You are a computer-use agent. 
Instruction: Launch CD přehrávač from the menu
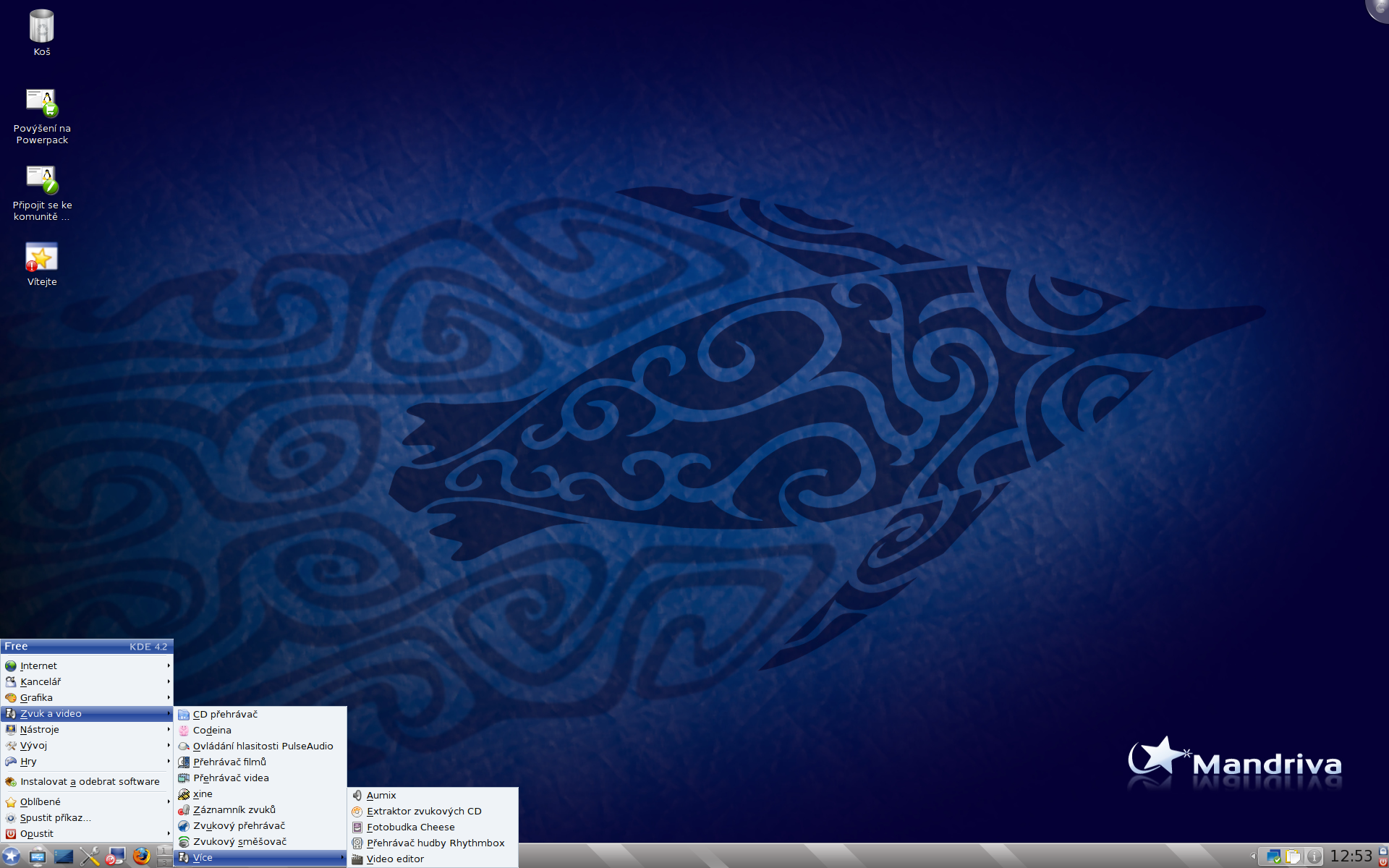click(260, 714)
